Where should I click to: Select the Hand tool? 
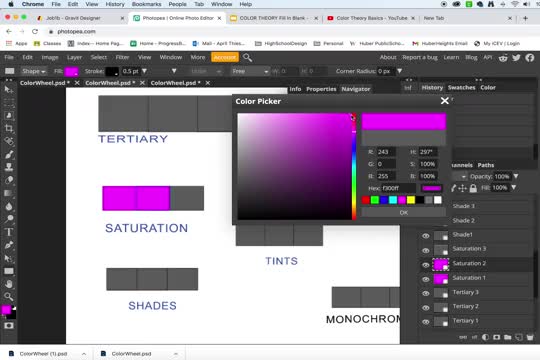point(9,284)
